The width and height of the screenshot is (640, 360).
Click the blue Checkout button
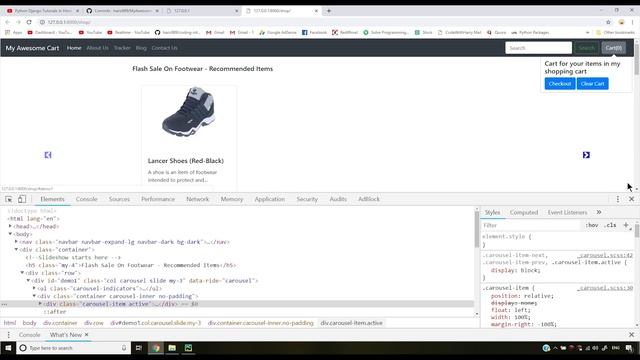(560, 84)
